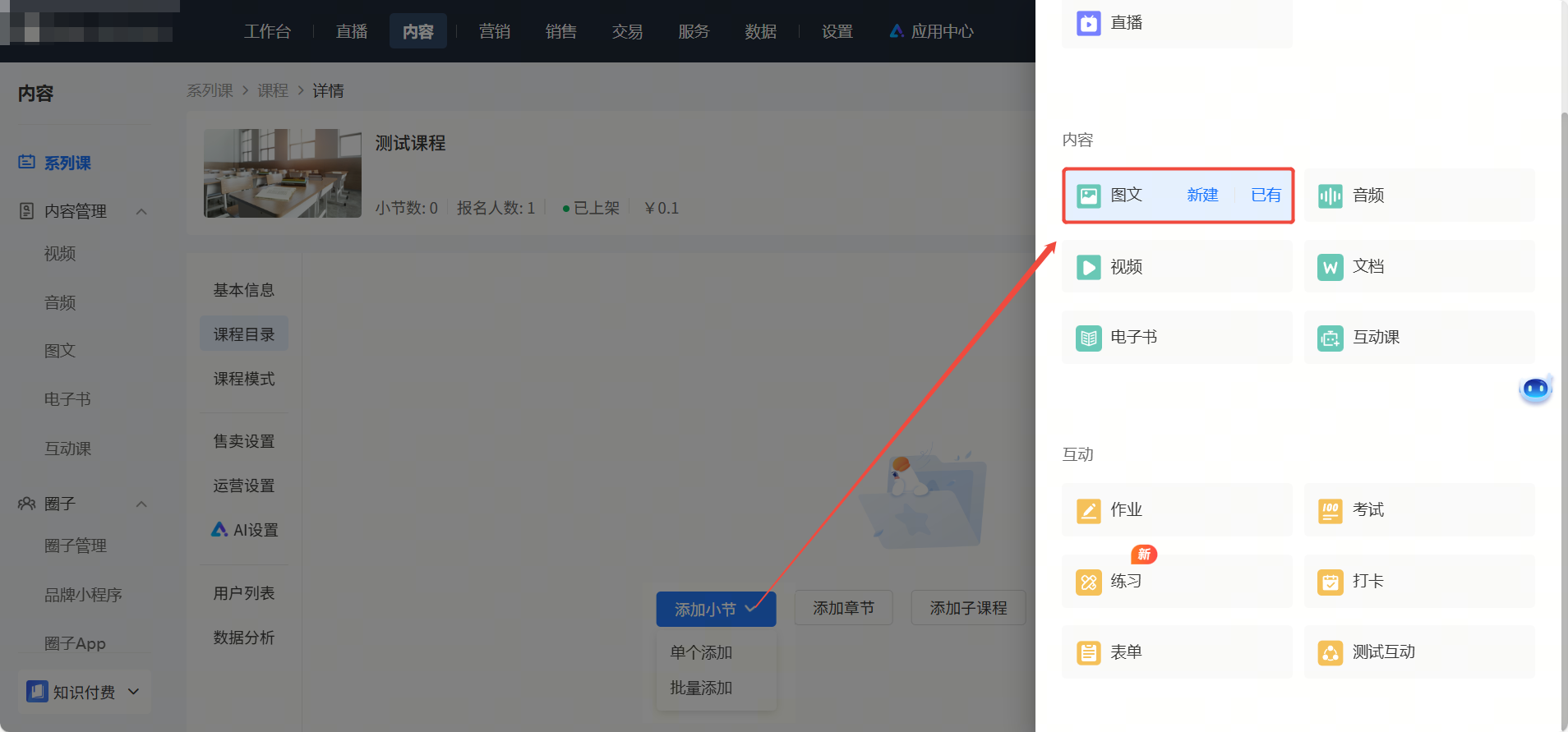Select the 直播 live icon
1568x732 pixels.
[x=1088, y=23]
